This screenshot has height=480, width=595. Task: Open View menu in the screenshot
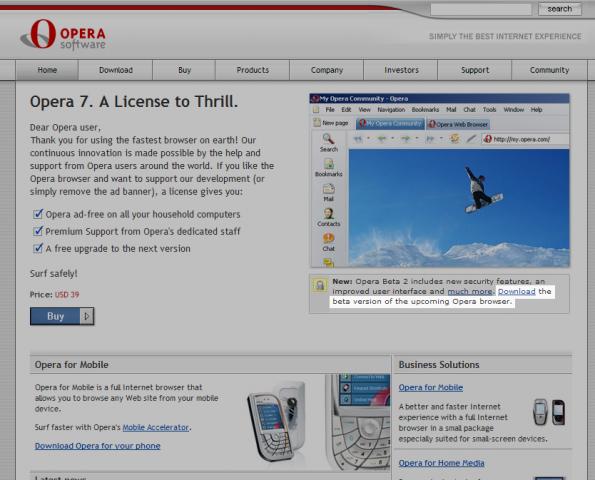coord(364,110)
